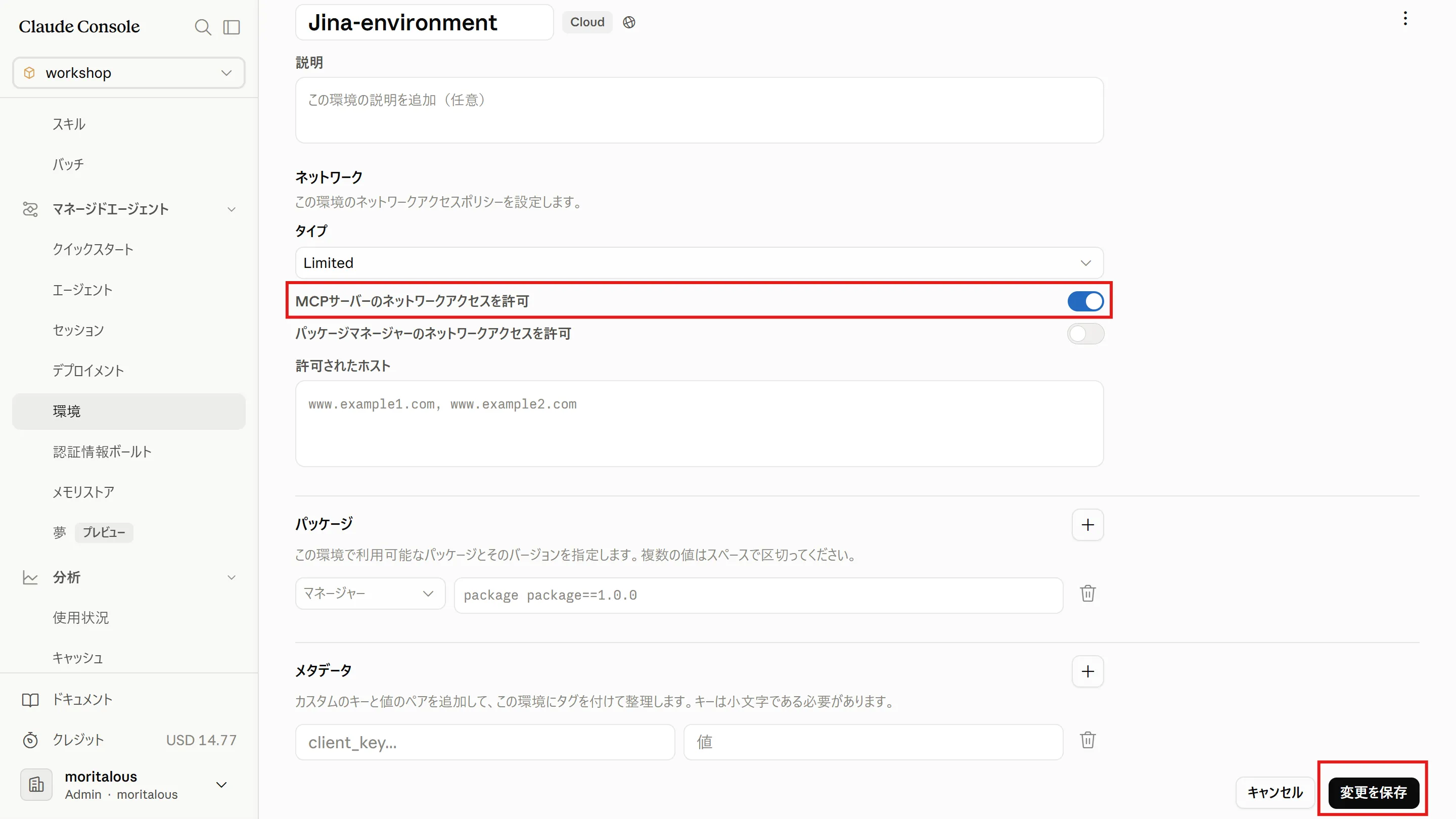Screen dimensions: 1456x819
Task: Disable MCP server network access toggle
Action: coord(1085,301)
